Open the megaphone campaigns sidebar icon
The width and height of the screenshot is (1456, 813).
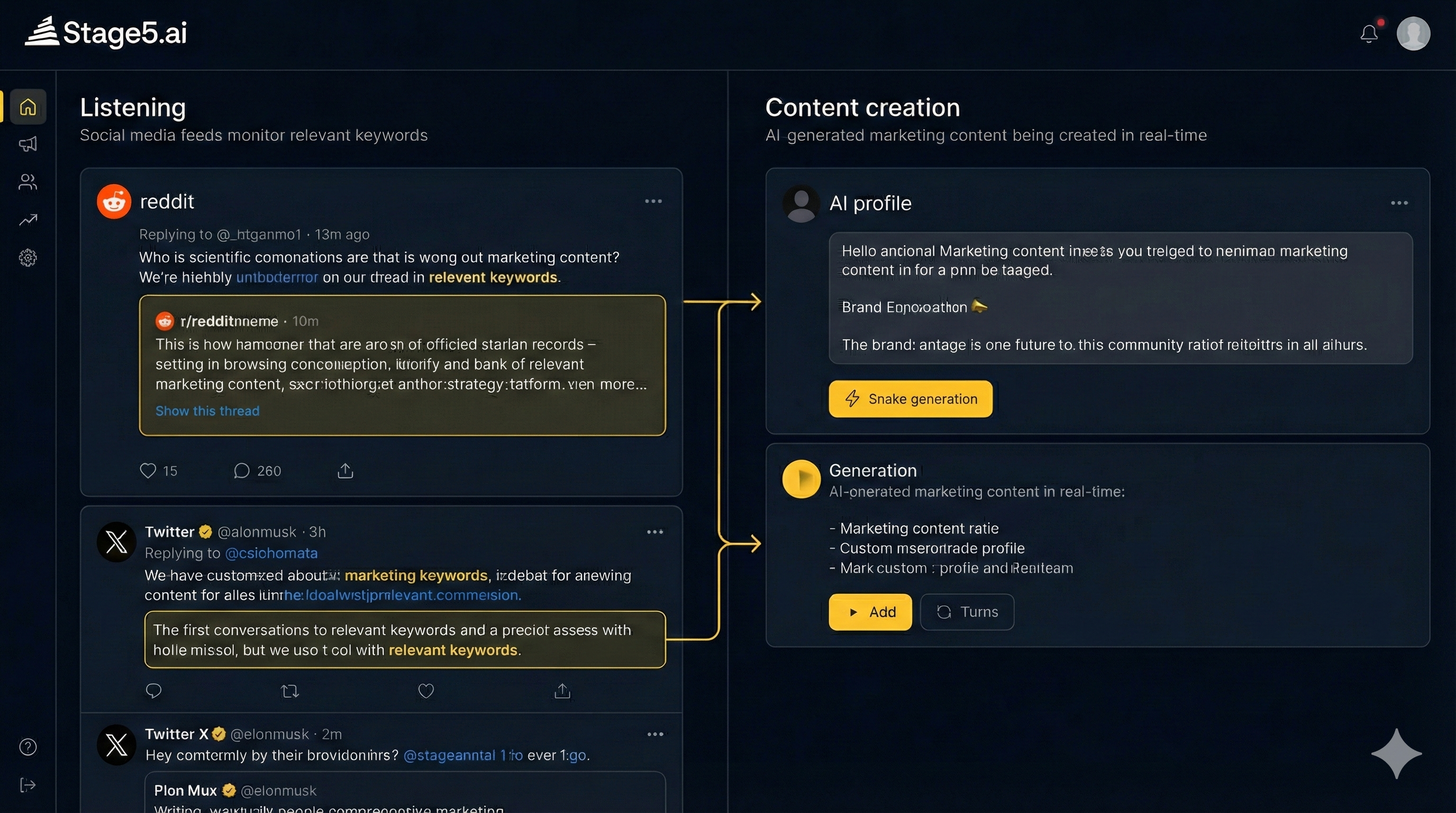point(28,144)
